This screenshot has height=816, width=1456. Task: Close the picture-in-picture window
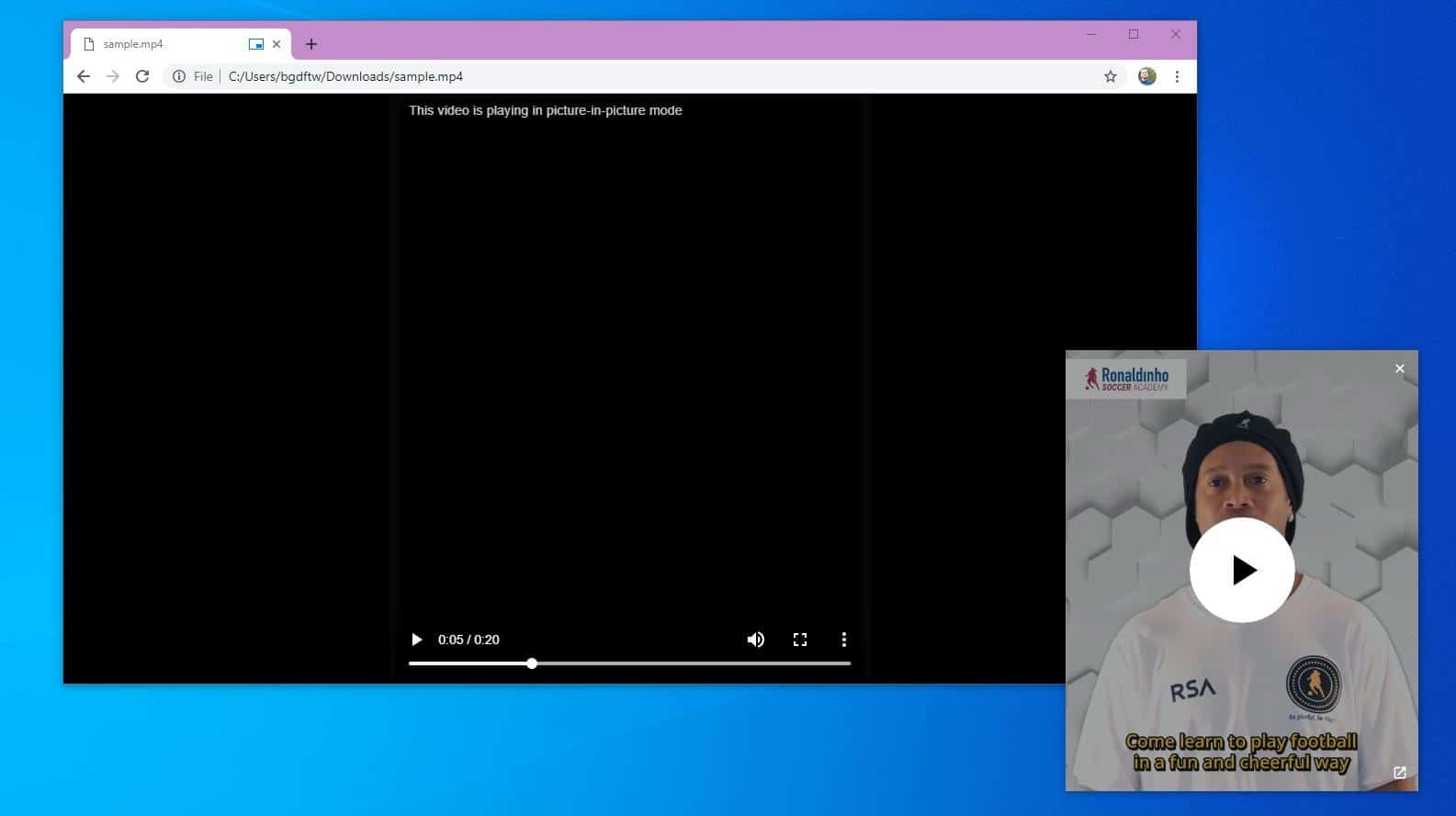pyautogui.click(x=1400, y=368)
